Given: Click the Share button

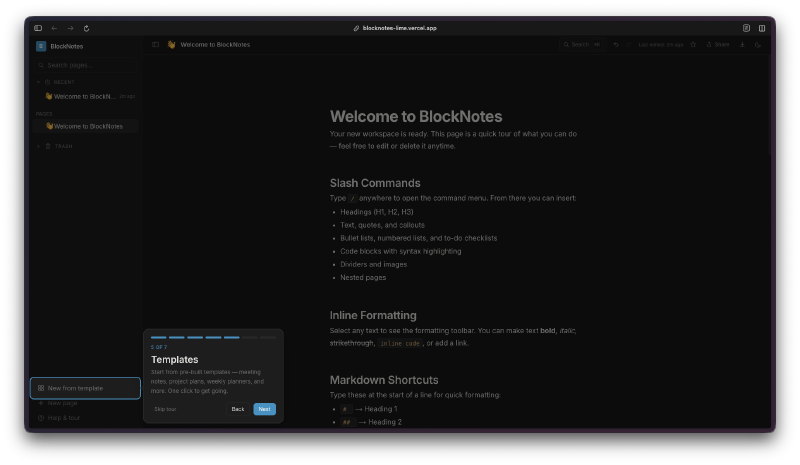Looking at the screenshot, I should [x=718, y=44].
